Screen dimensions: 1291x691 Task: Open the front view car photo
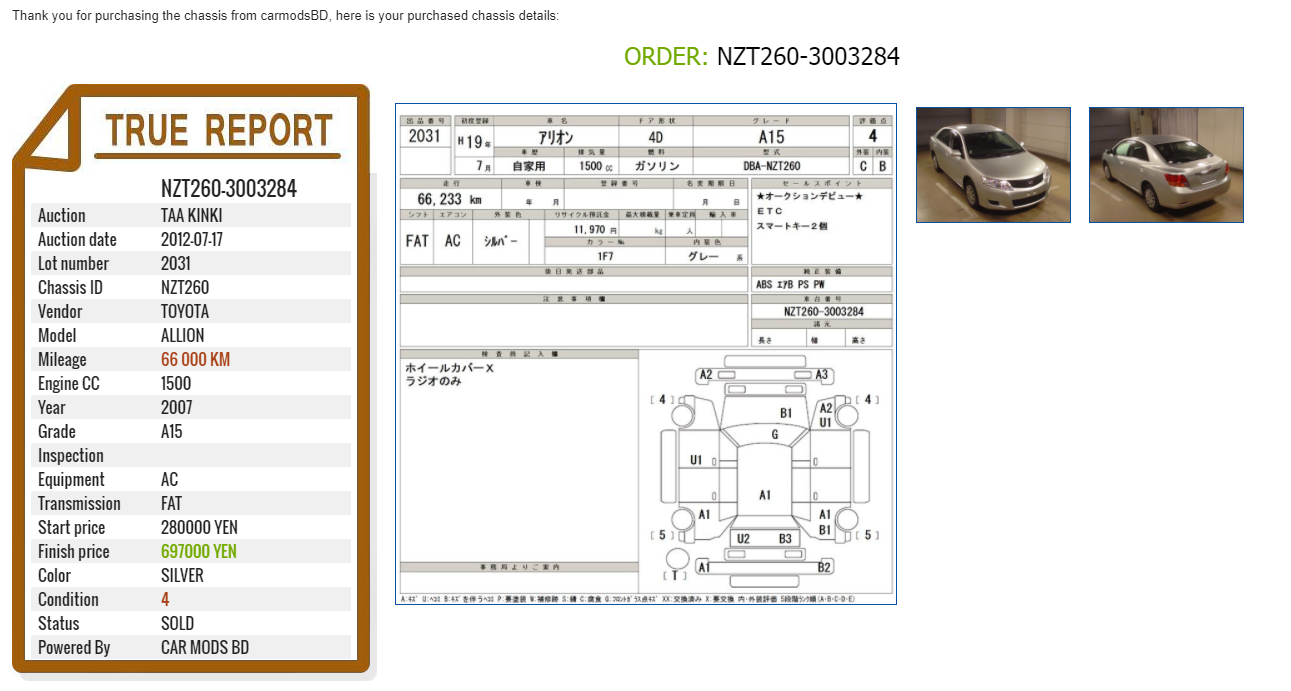[993, 165]
